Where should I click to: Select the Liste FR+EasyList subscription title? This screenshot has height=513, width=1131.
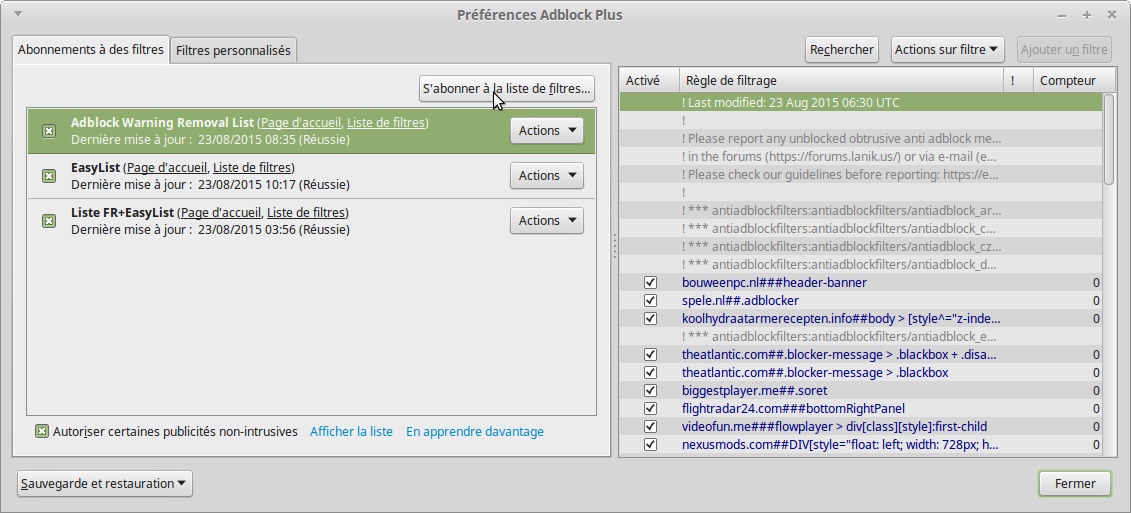pyautogui.click(x=123, y=212)
